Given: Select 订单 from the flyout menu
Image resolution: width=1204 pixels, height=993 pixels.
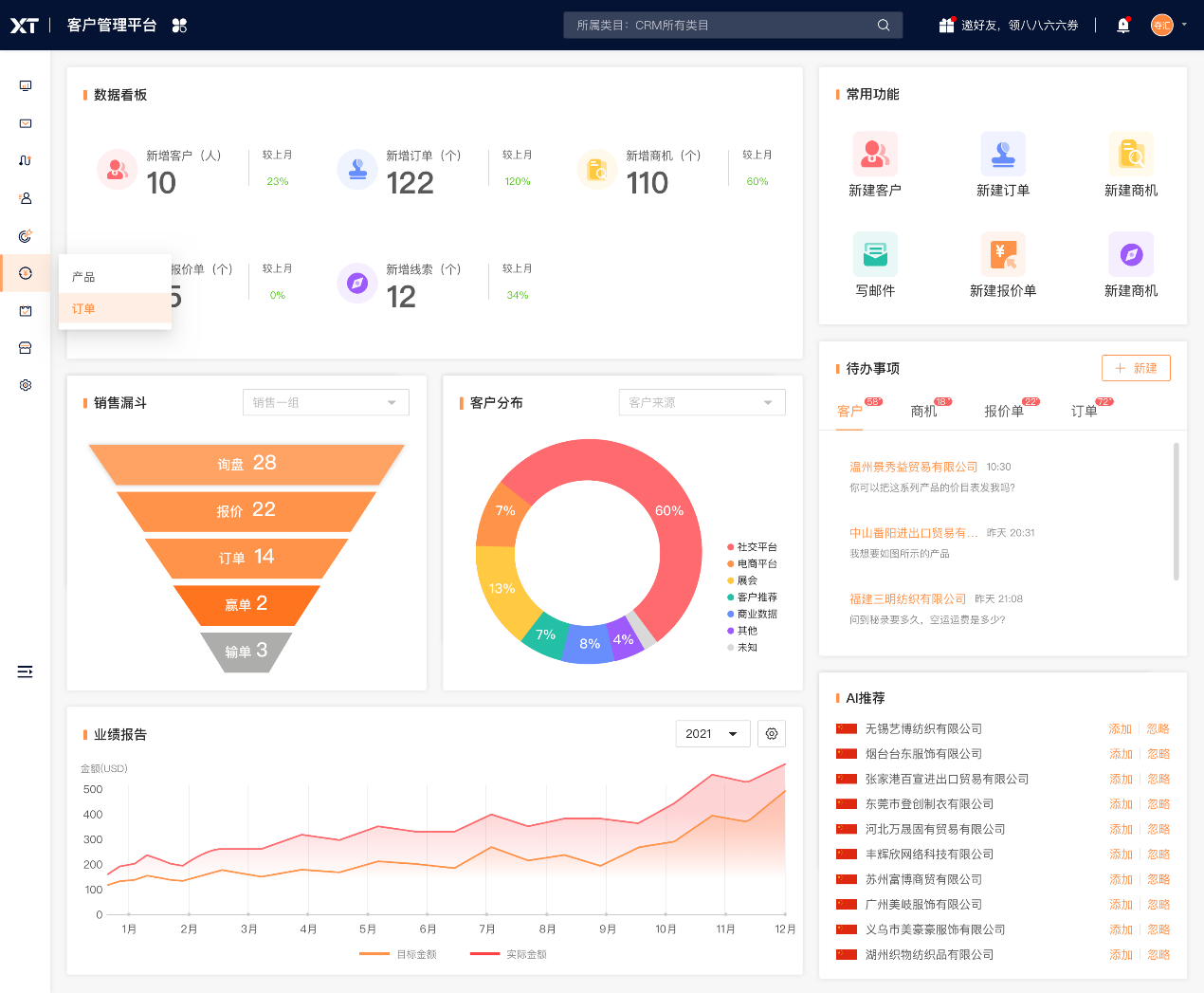Looking at the screenshot, I should [x=84, y=309].
